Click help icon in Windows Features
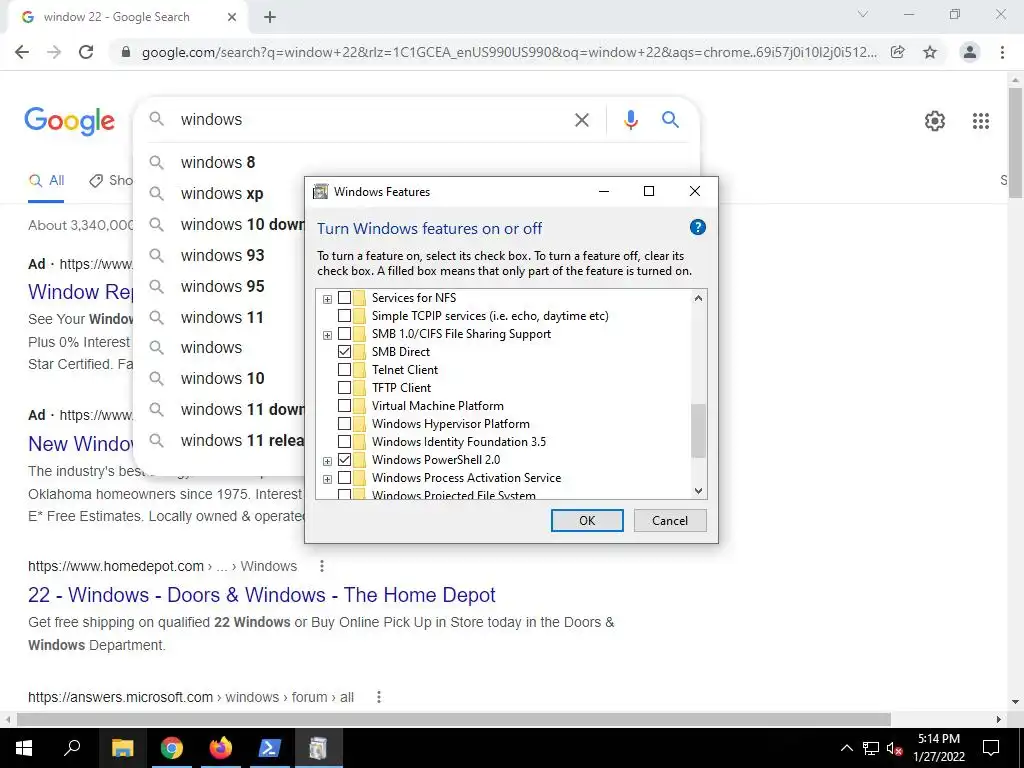 [697, 227]
